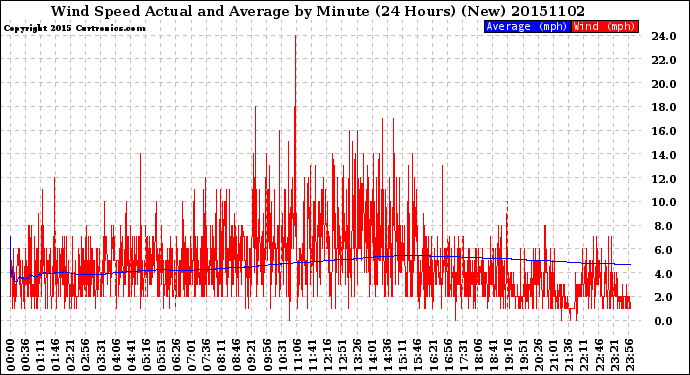Screen dimensions: 690x375
Task: Click the 11:41 time label
Action: tap(312, 355)
